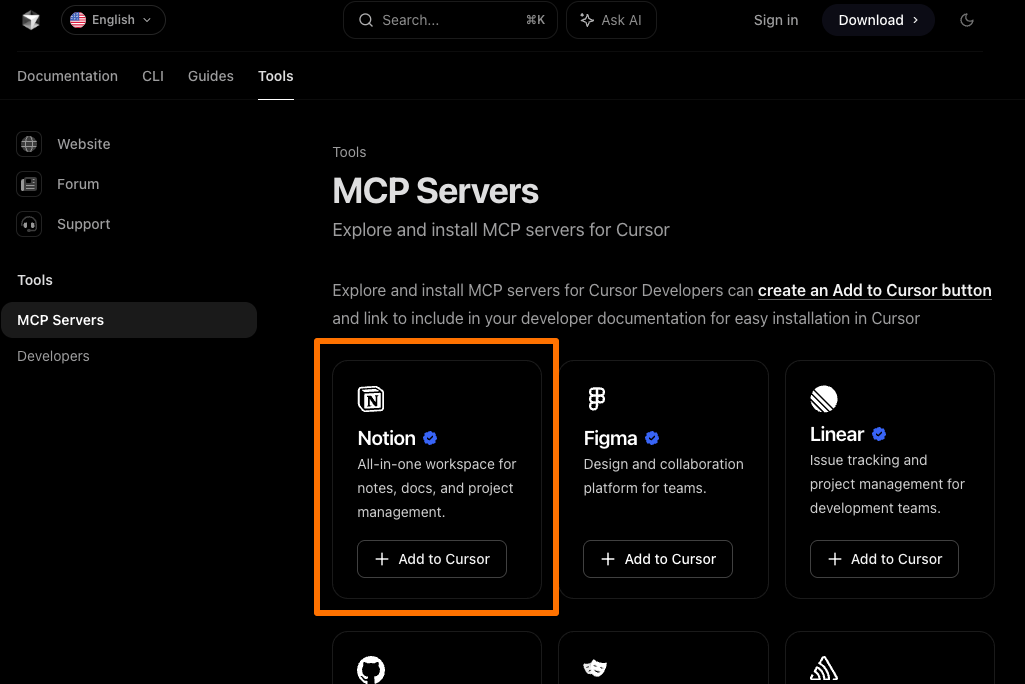Click the magnifier search icon
1025x684 pixels.
click(366, 20)
